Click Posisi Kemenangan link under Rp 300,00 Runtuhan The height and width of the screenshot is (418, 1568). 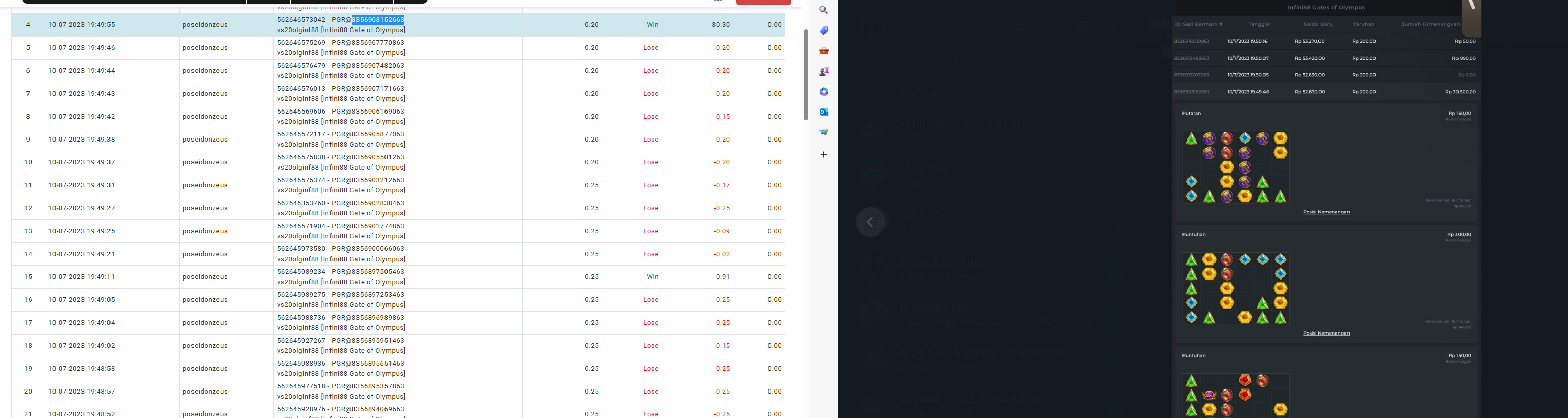click(1326, 333)
